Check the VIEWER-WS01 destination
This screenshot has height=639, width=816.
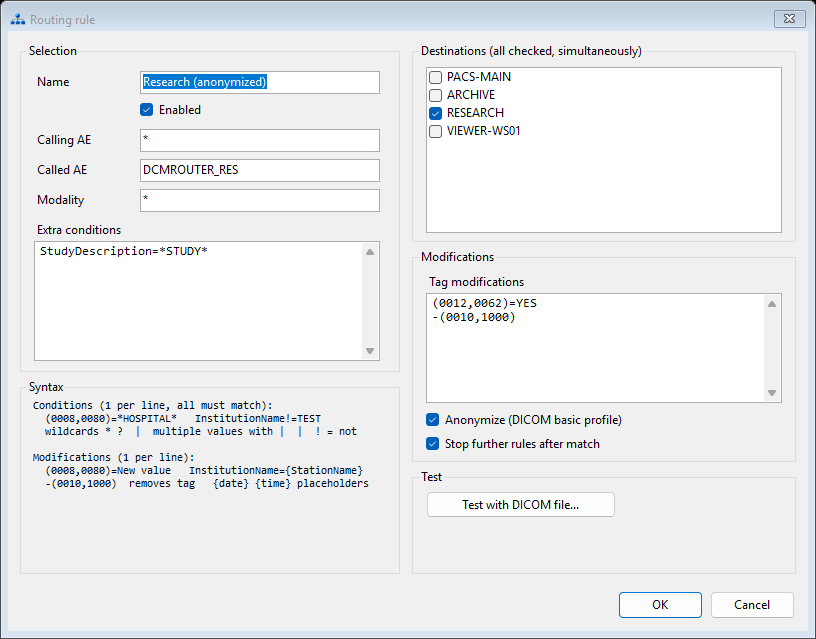pos(436,131)
